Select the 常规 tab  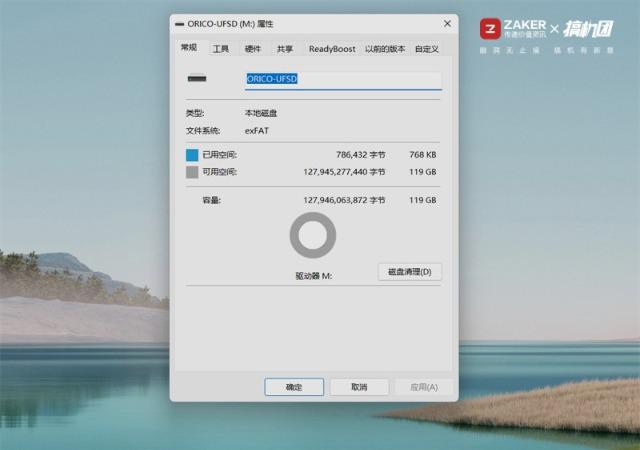coord(189,47)
